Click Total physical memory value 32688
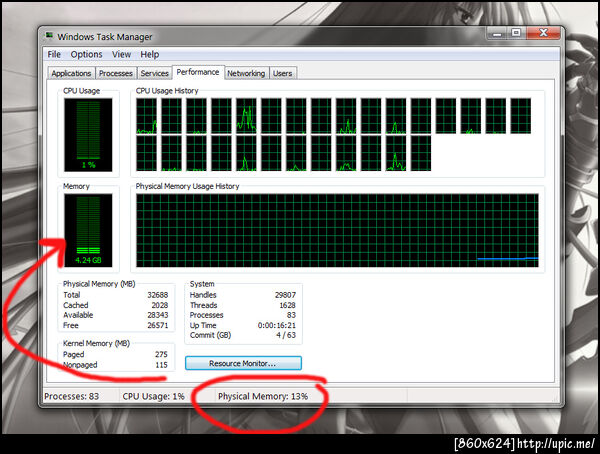Screen dimensions: 600x454 158,295
